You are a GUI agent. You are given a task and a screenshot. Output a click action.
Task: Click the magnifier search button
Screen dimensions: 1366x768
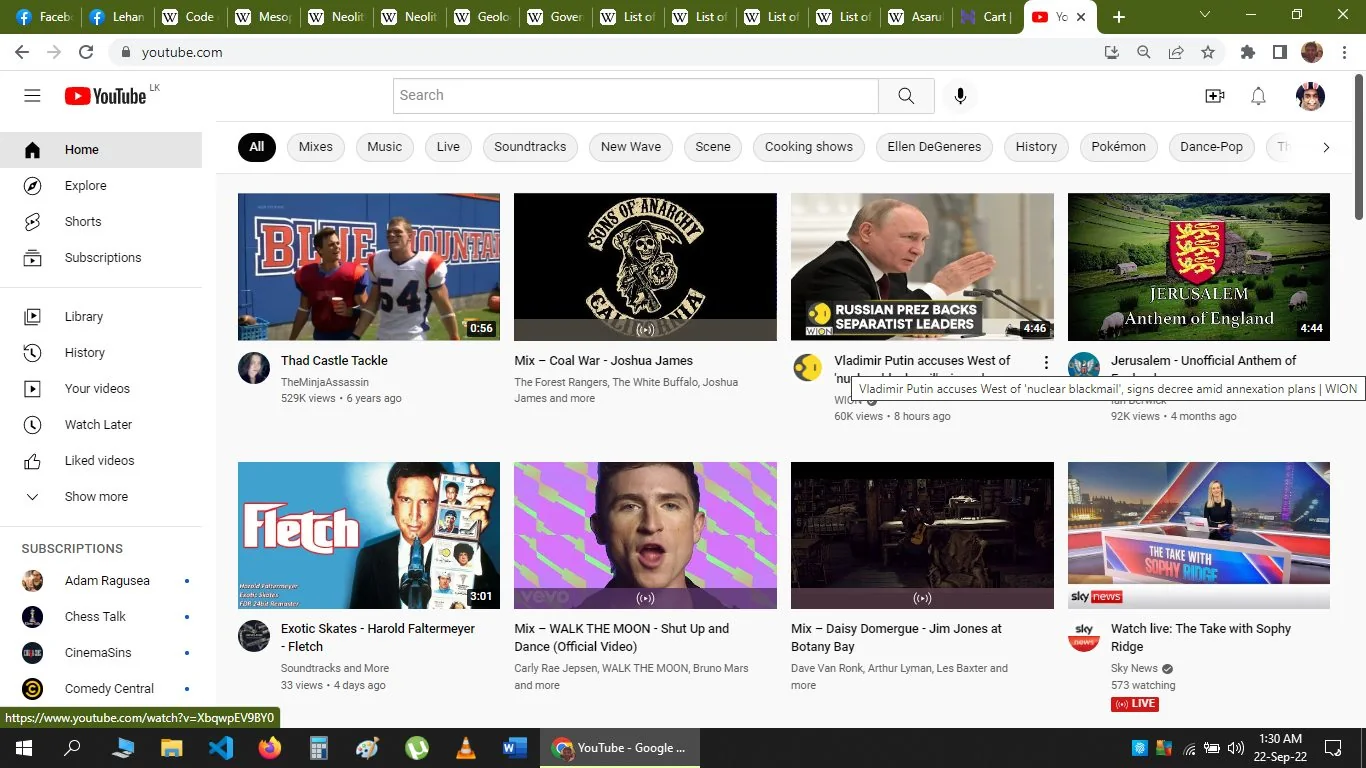click(906, 96)
